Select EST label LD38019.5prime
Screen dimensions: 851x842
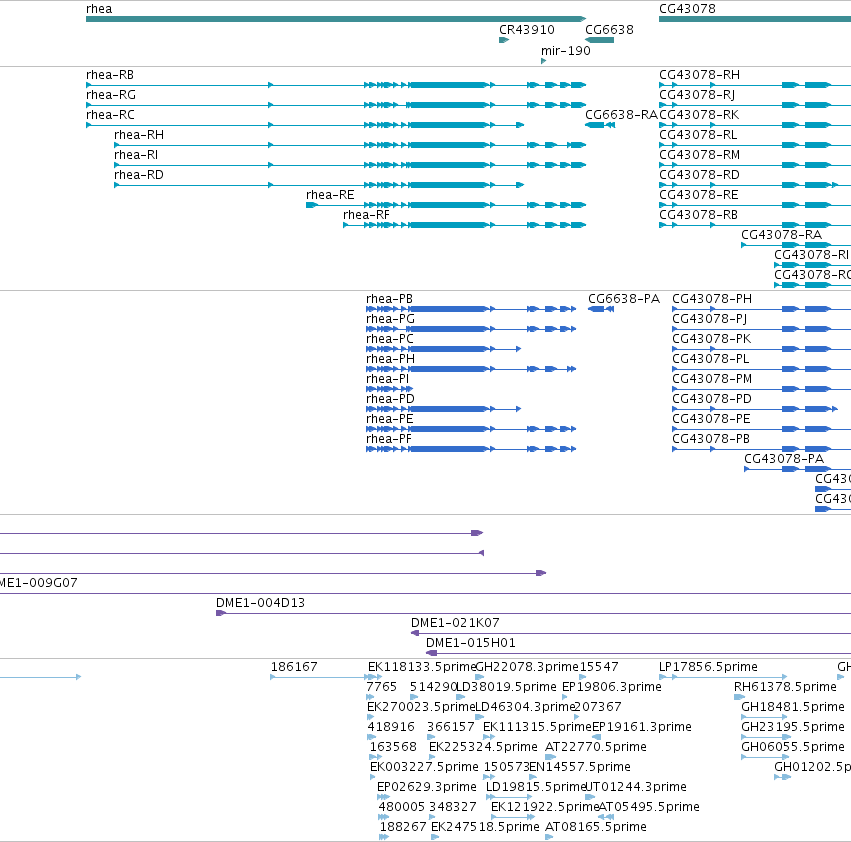click(506, 687)
